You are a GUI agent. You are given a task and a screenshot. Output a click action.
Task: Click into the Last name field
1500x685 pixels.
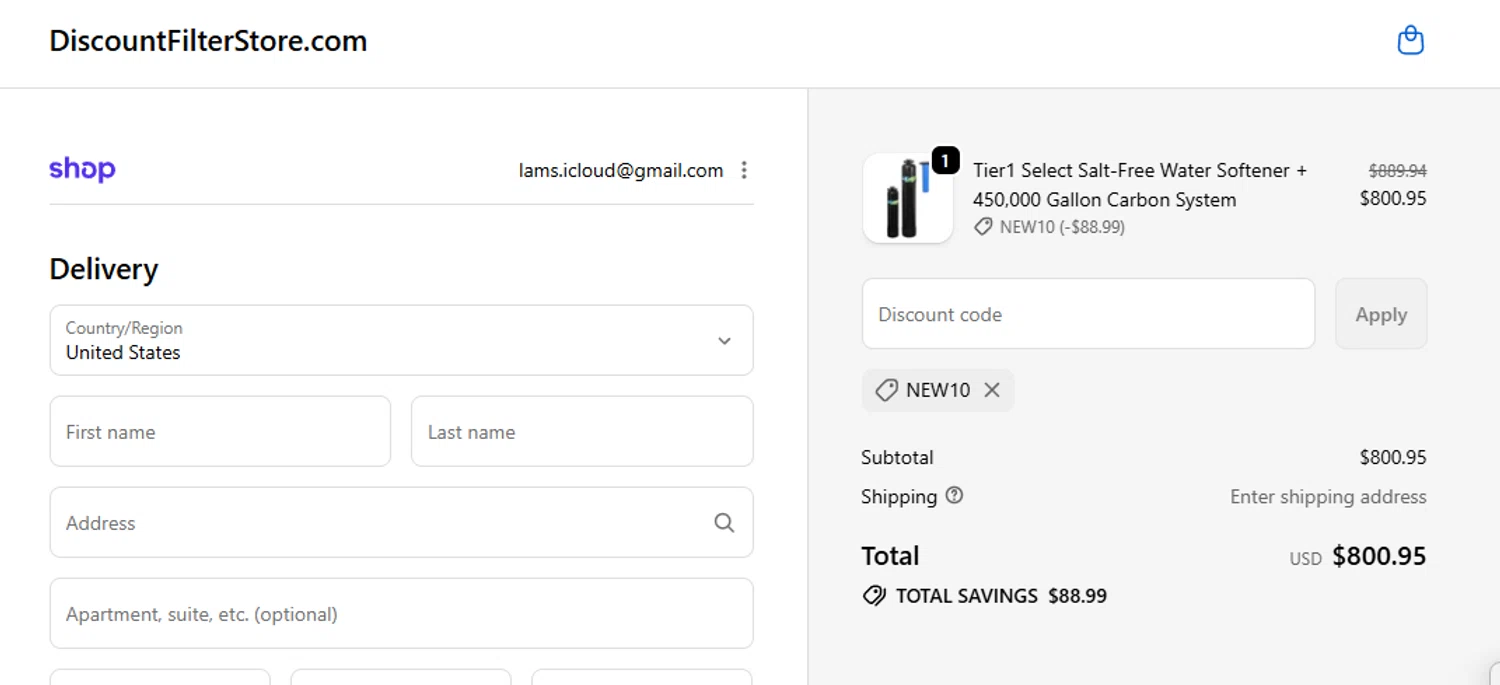(581, 432)
